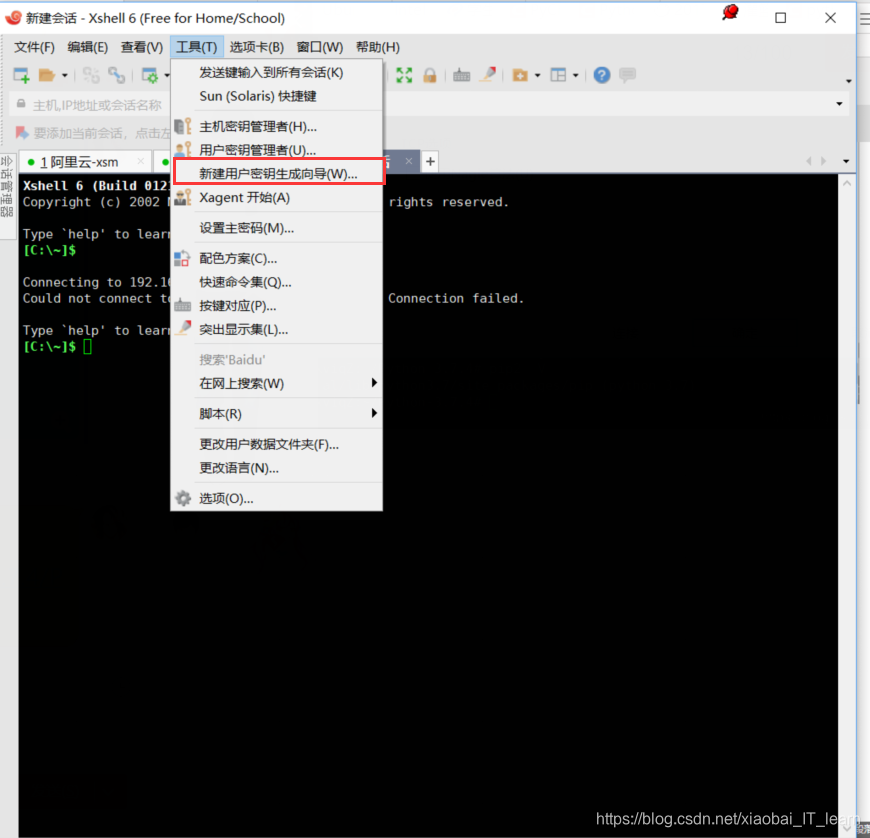Click the red pin icon in title bar

click(730, 13)
